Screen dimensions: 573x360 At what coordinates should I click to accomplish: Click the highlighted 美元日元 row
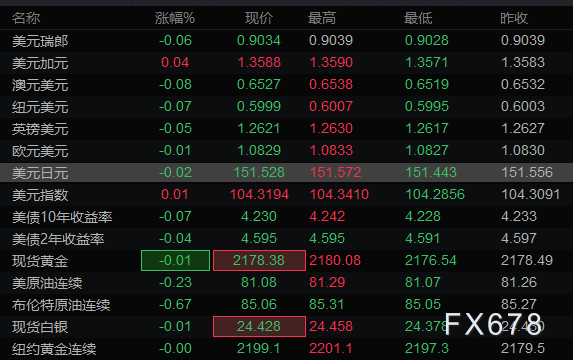pos(286,172)
